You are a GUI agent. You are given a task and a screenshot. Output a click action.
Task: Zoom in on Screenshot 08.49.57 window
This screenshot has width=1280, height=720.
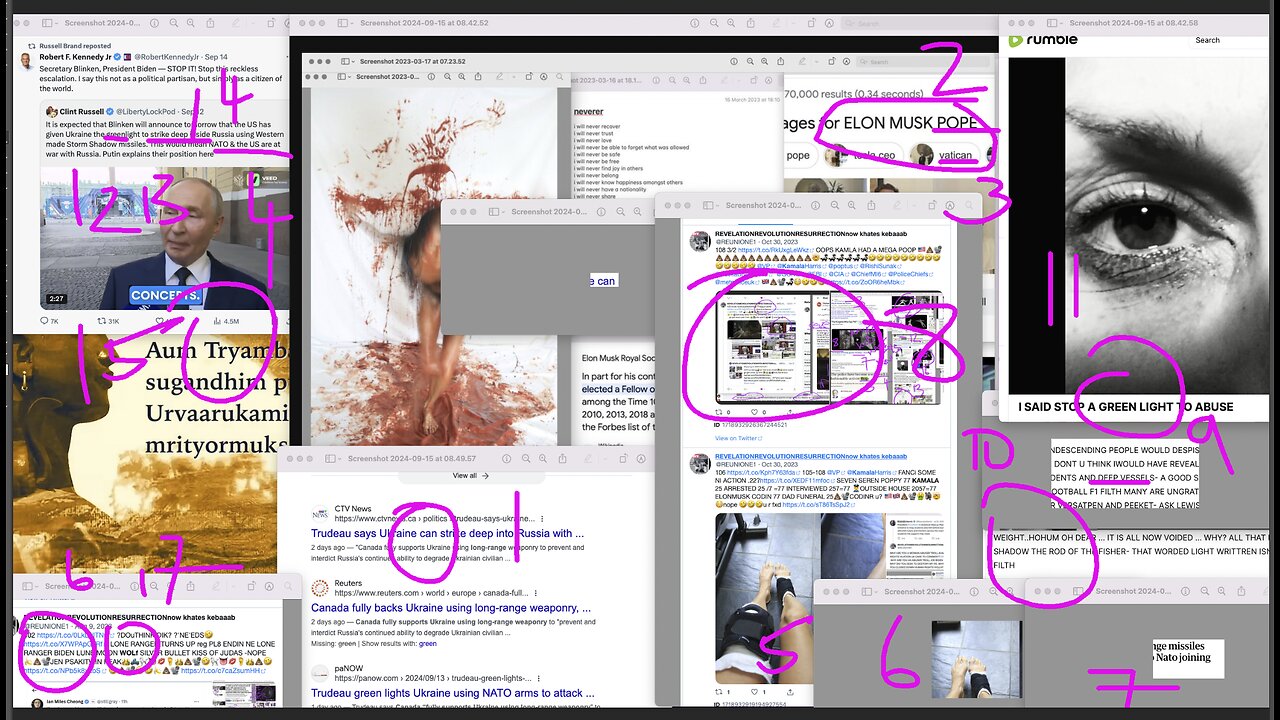[x=543, y=459]
